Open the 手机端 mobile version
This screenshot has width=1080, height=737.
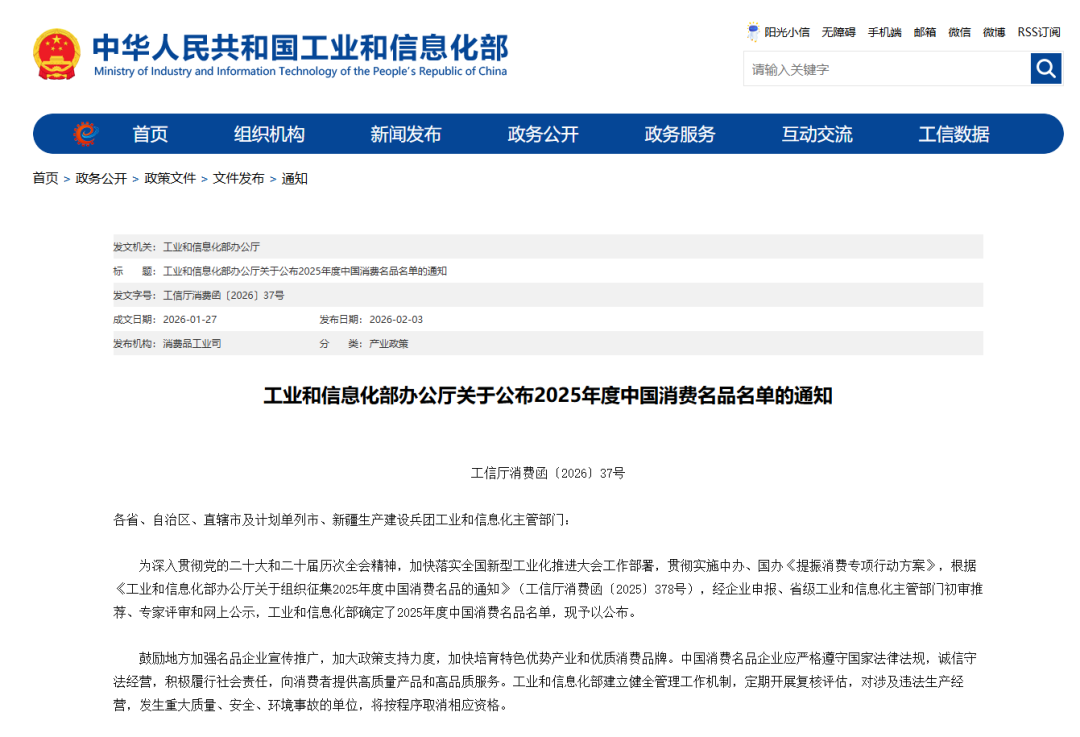[x=883, y=31]
